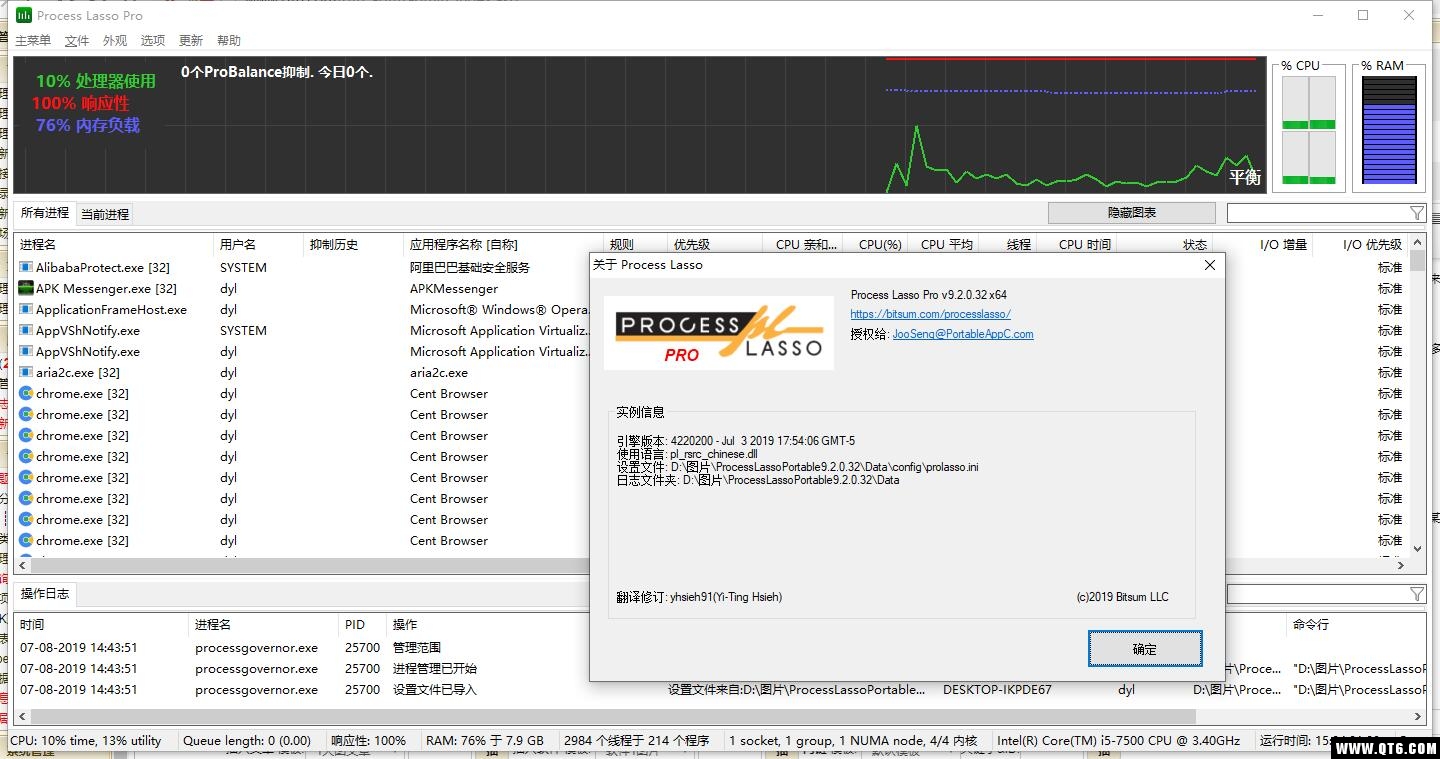
Task: Click the Intel Core i5-7500 CPU status text
Action: click(1118, 741)
